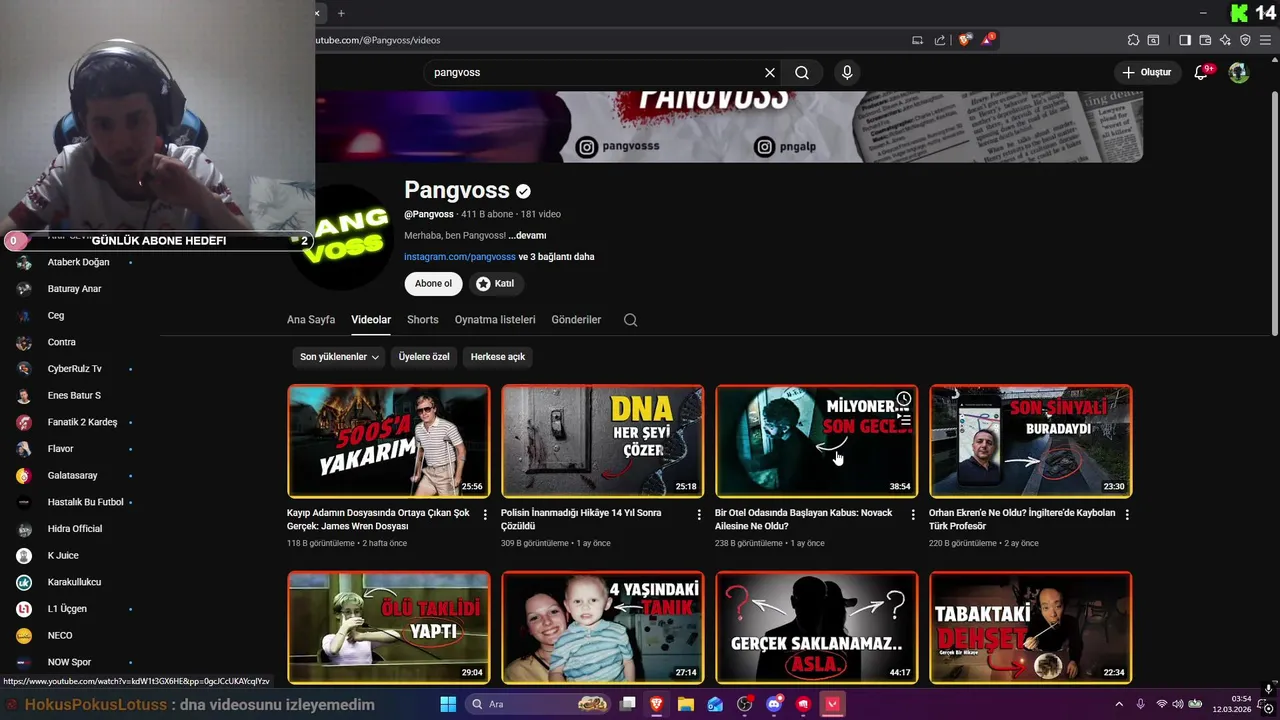Viewport: 1280px width, 720px height.
Task: Open Son Sinyali Buradaydı thumbnail
Action: [1031, 441]
